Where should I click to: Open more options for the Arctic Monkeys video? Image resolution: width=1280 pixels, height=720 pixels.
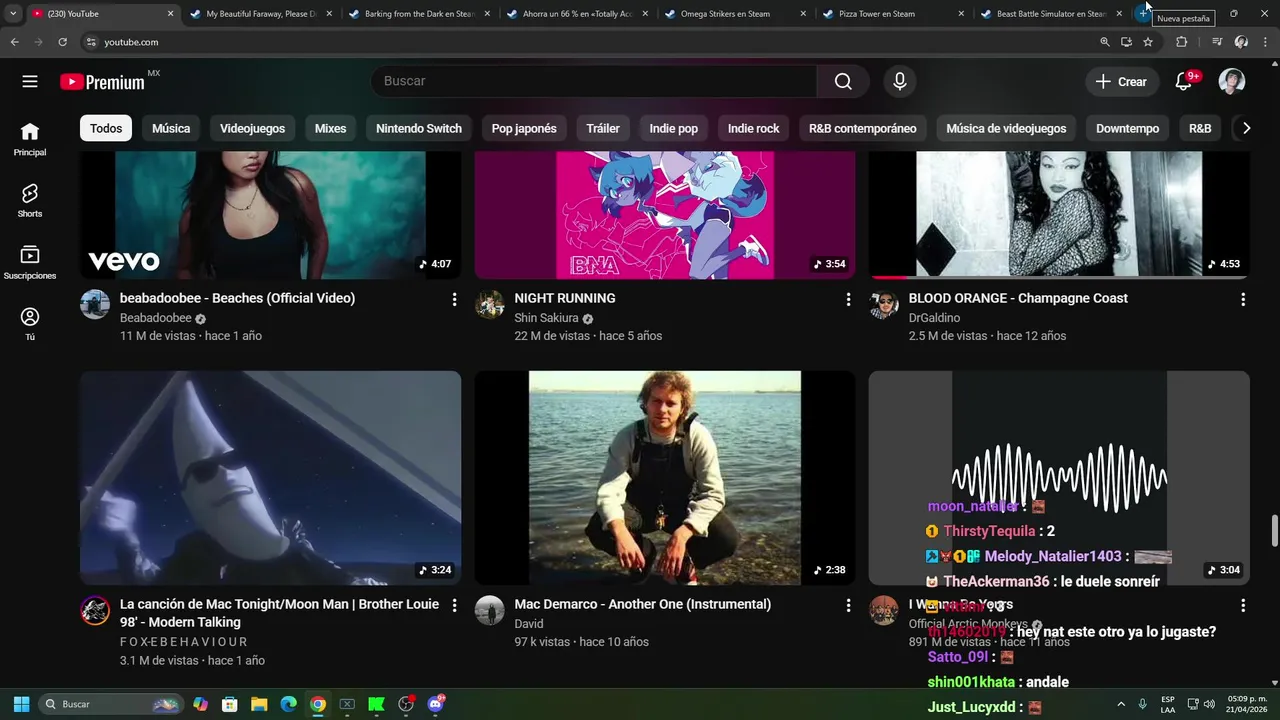(x=1243, y=605)
